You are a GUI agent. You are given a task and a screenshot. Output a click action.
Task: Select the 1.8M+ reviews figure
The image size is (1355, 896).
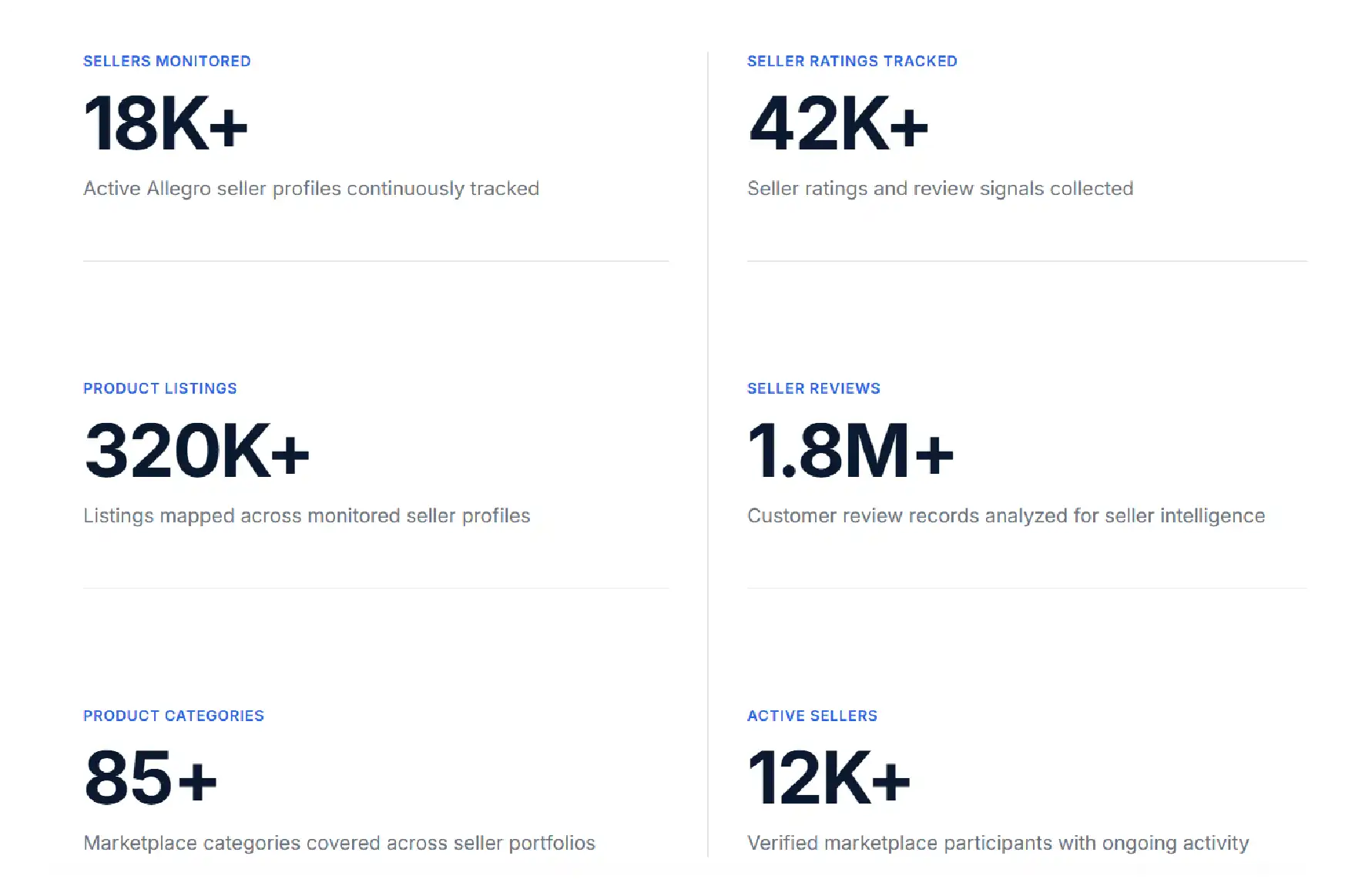851,451
